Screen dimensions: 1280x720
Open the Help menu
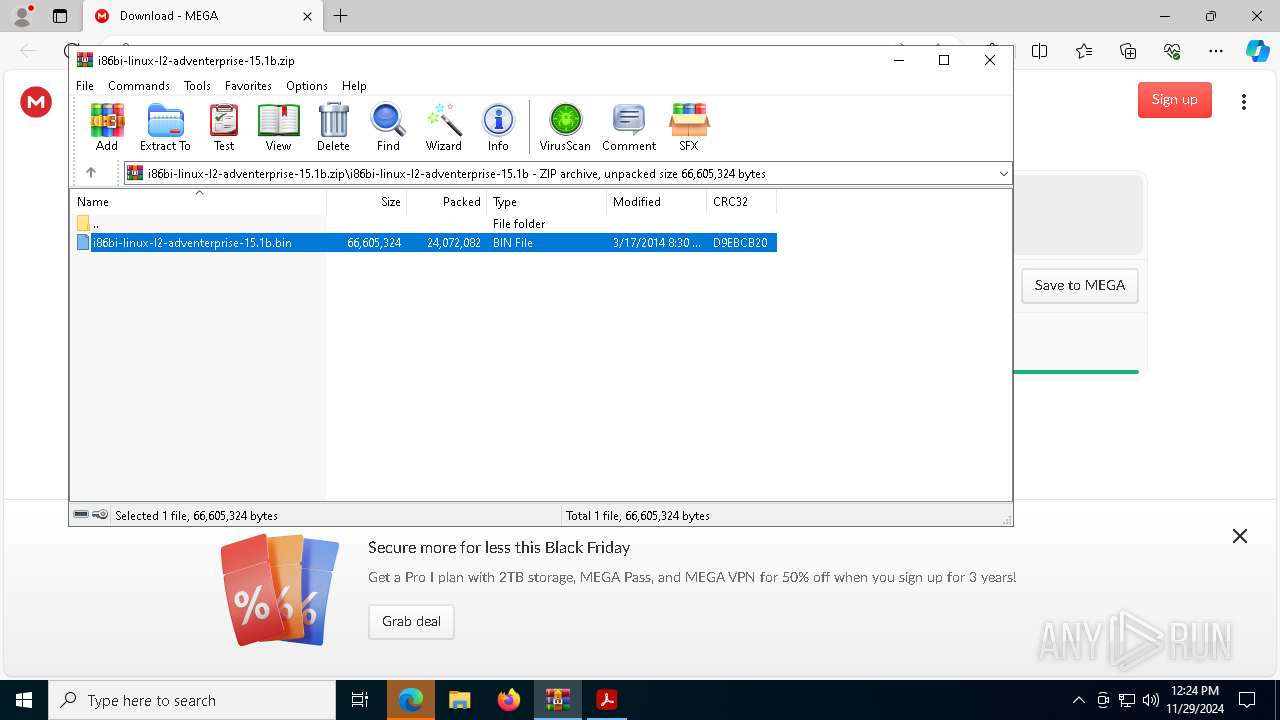354,86
